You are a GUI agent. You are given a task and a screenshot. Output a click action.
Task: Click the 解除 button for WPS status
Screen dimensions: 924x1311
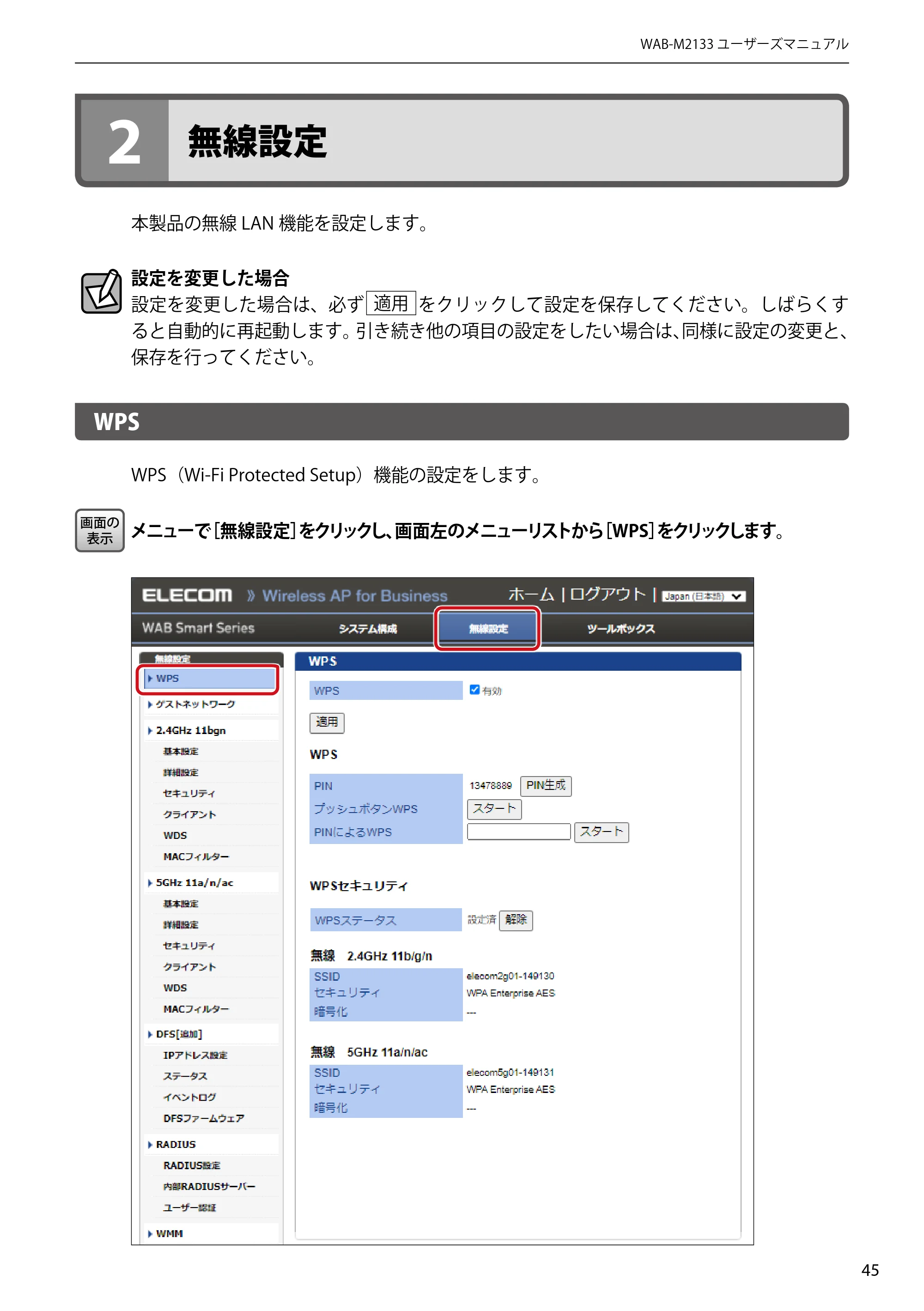pyautogui.click(x=515, y=920)
